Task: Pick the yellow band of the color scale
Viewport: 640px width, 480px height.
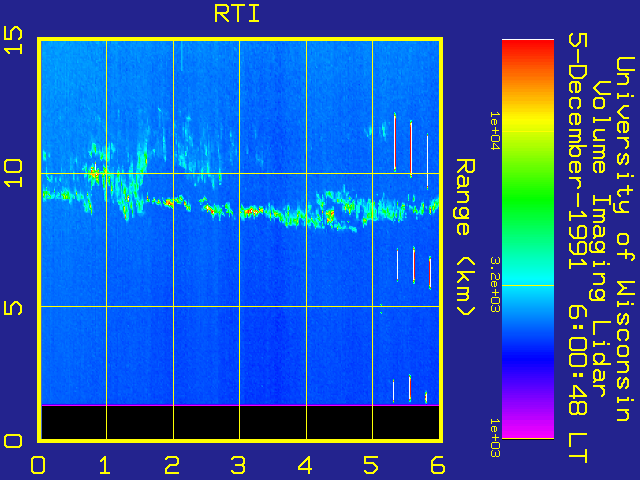Action: point(528,122)
